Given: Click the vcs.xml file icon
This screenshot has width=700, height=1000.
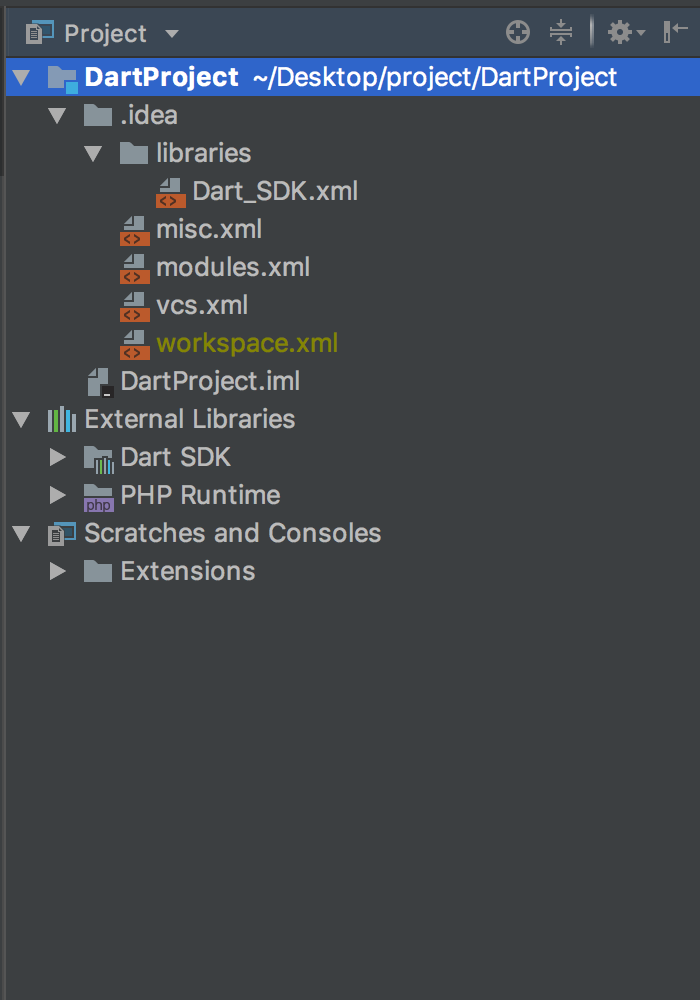Looking at the screenshot, I should 133,306.
